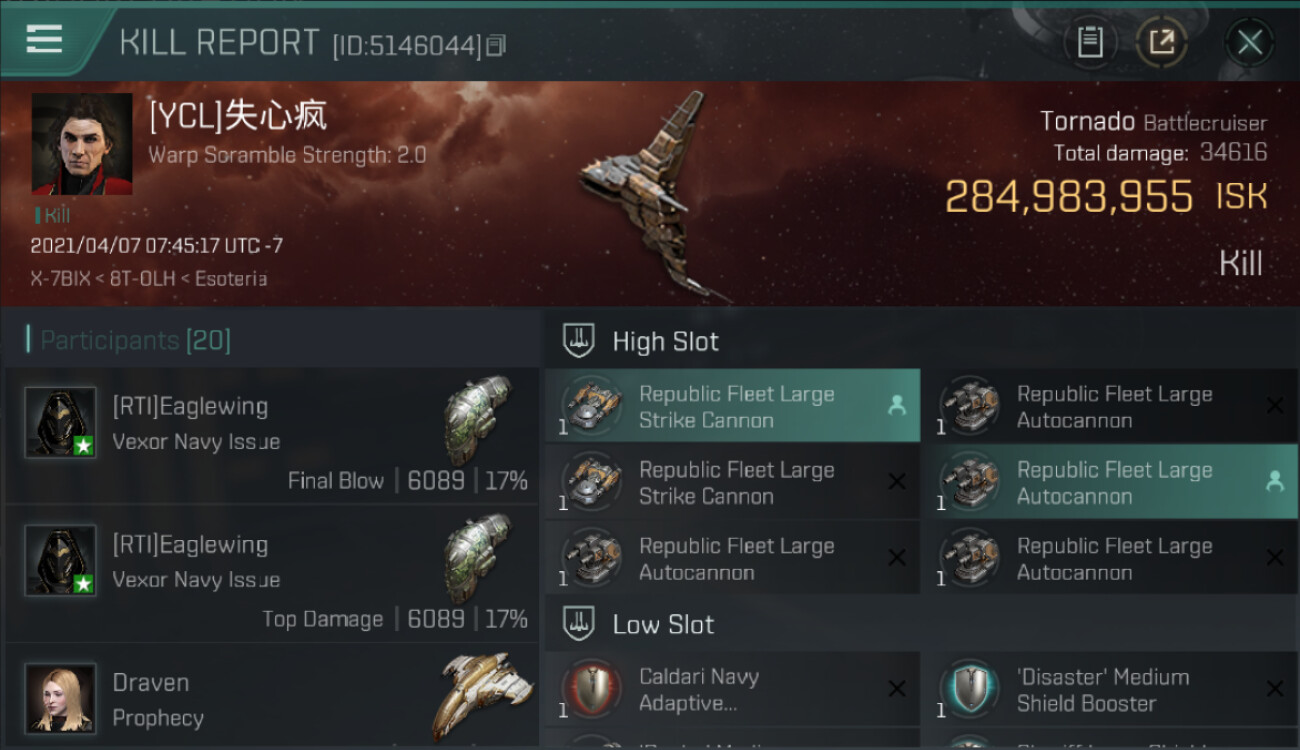Click the X-7BIX solar system location text

(62, 279)
